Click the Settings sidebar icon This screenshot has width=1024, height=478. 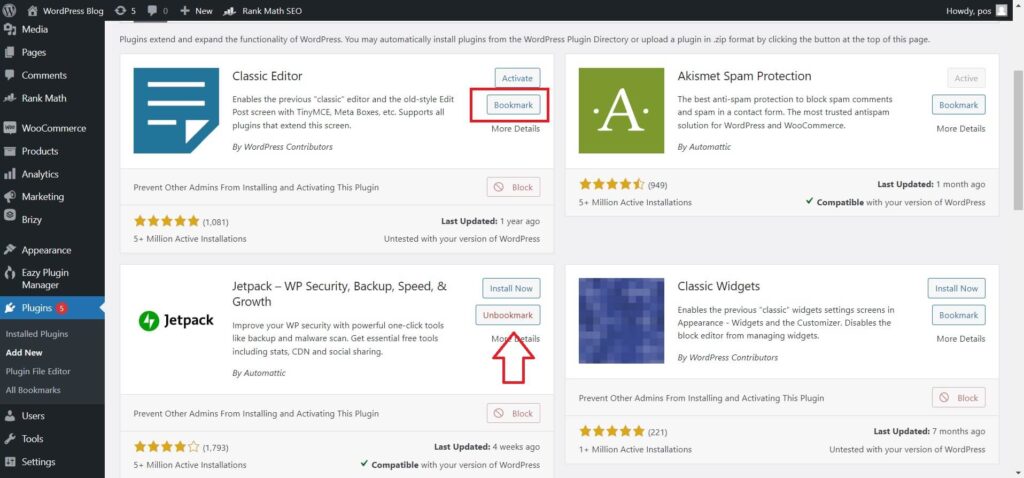click(x=10, y=462)
